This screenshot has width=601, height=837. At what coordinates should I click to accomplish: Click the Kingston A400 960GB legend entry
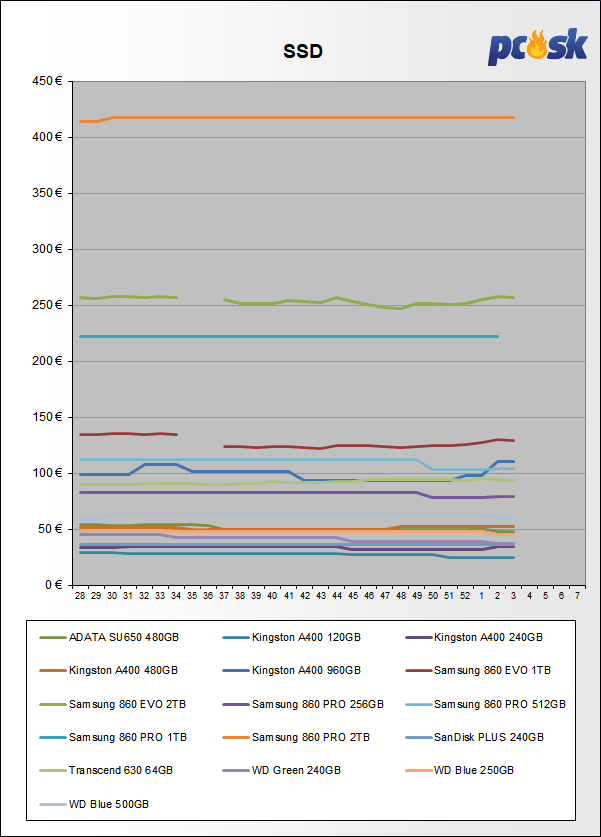tap(292, 670)
